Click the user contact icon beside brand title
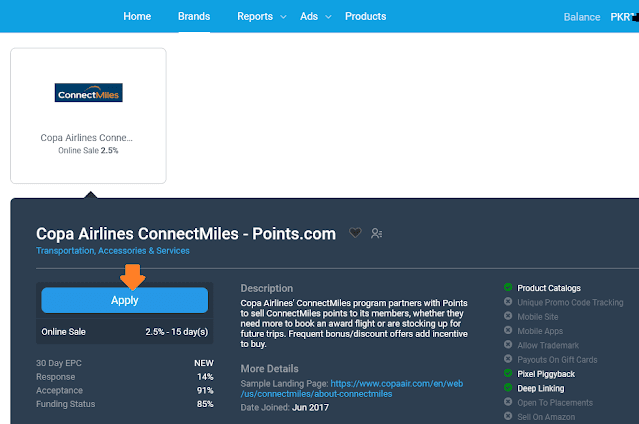This screenshot has width=639, height=424. click(x=377, y=233)
